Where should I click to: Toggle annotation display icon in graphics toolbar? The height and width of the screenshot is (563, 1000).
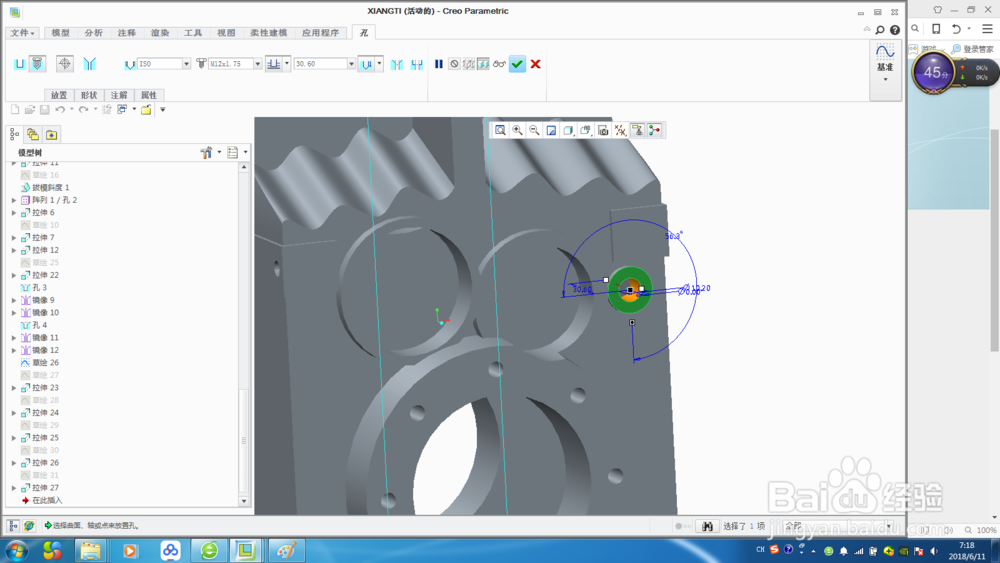[637, 130]
